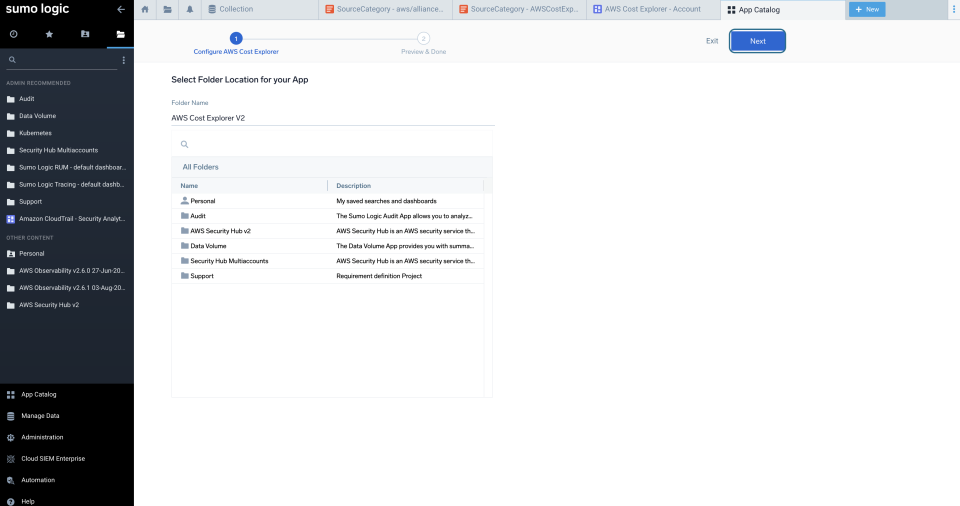Switch to AWS Cost Explorer - Account tab
The width and height of the screenshot is (960, 506).
tap(653, 9)
